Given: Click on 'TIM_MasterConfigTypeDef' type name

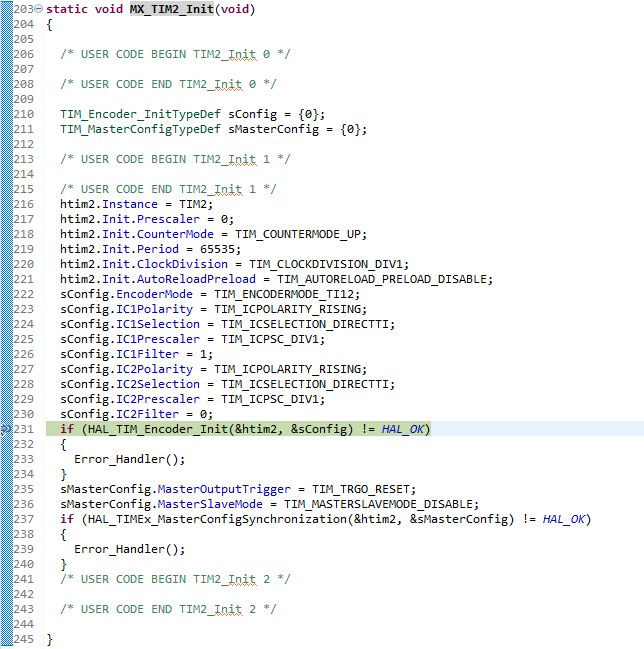Looking at the screenshot, I should point(140,129).
